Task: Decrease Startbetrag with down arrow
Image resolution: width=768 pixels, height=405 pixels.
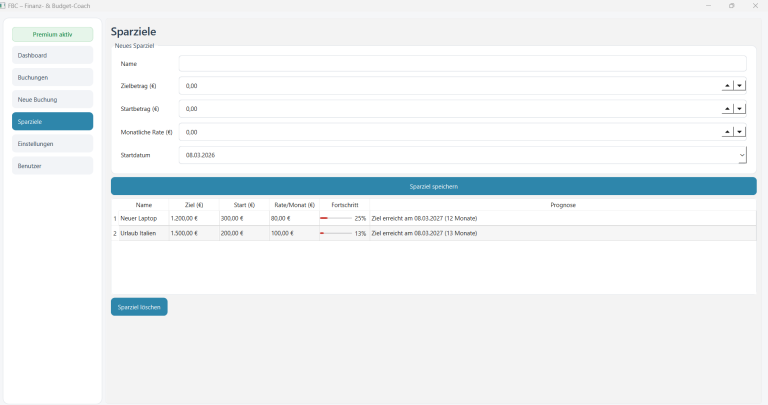Action: (x=740, y=109)
